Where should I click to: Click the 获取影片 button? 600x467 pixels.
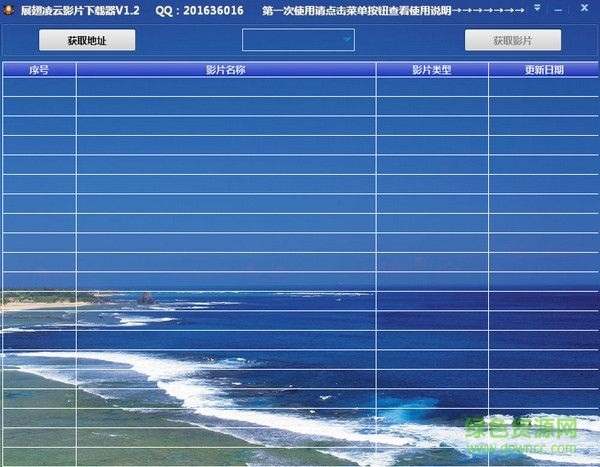coord(513,40)
